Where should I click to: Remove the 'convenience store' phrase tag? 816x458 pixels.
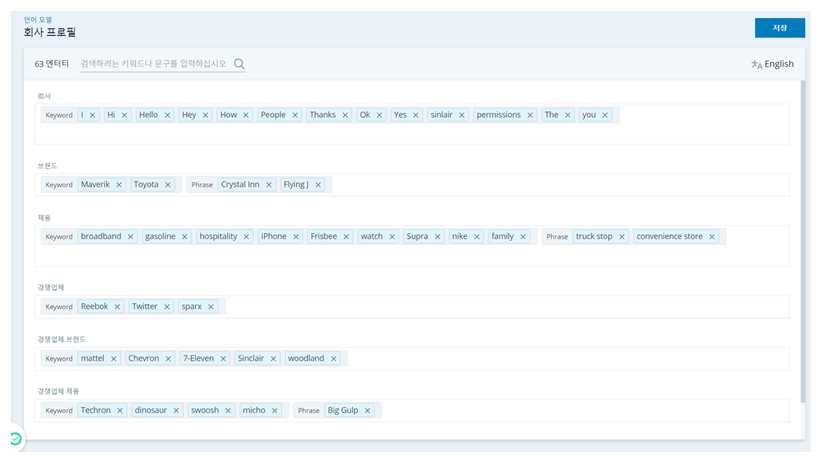point(712,237)
